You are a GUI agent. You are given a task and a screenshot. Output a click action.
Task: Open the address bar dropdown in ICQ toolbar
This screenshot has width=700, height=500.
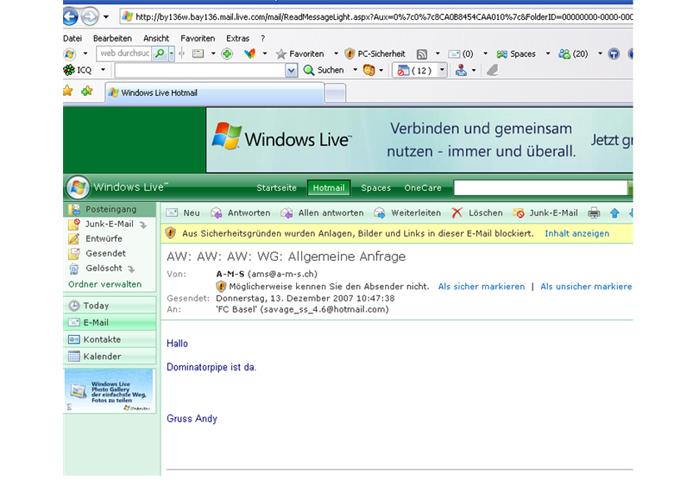292,70
